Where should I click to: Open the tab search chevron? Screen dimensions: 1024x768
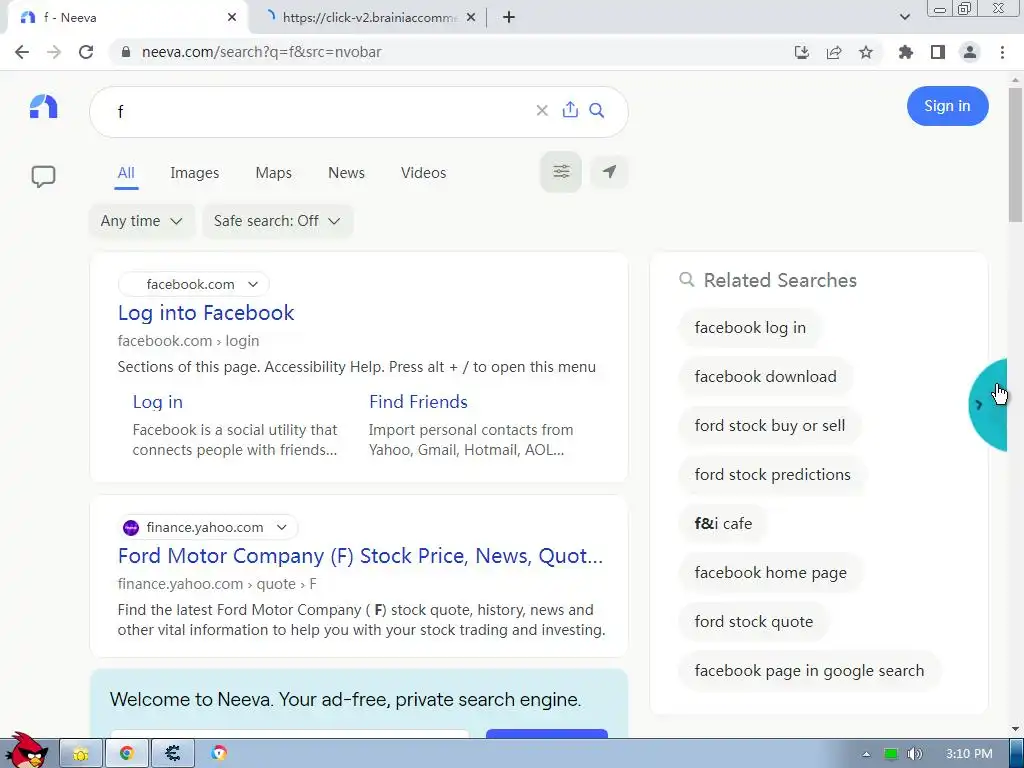904,18
